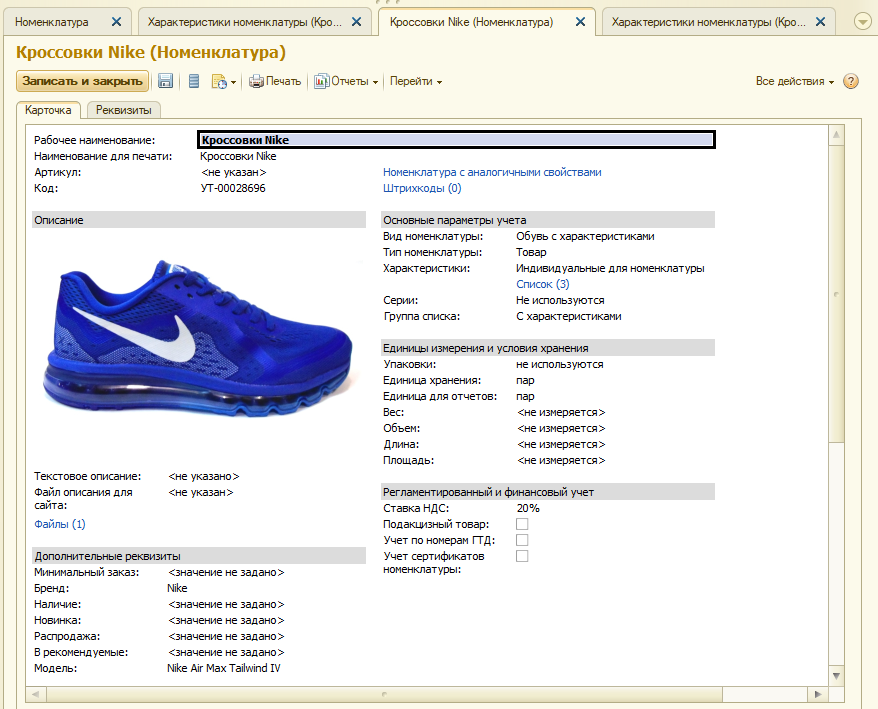This screenshot has height=709, width=878.
Task: Expand the Отчеты dropdown arrow
Action: click(x=375, y=82)
